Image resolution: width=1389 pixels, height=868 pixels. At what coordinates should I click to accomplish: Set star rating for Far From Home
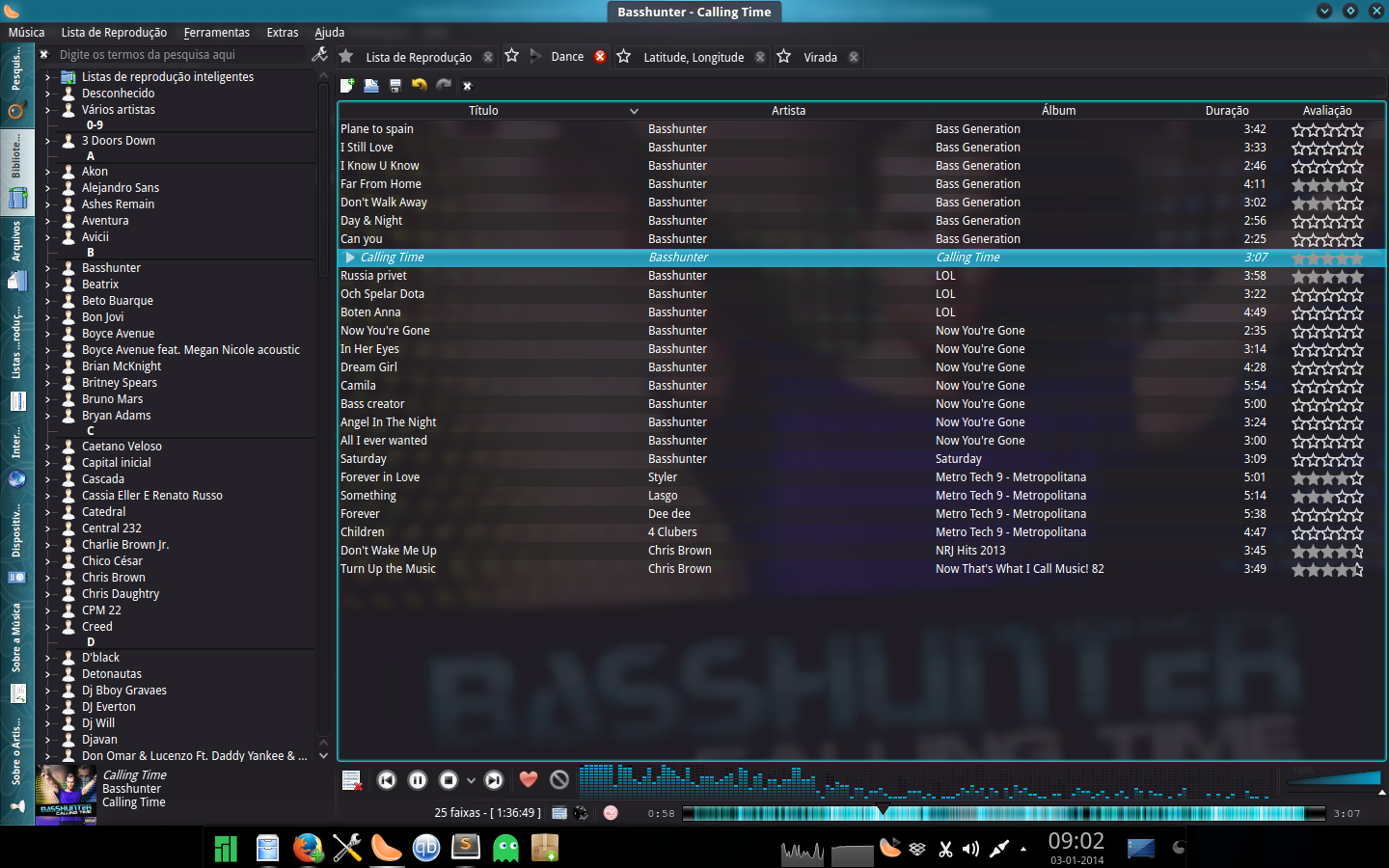tap(1328, 184)
